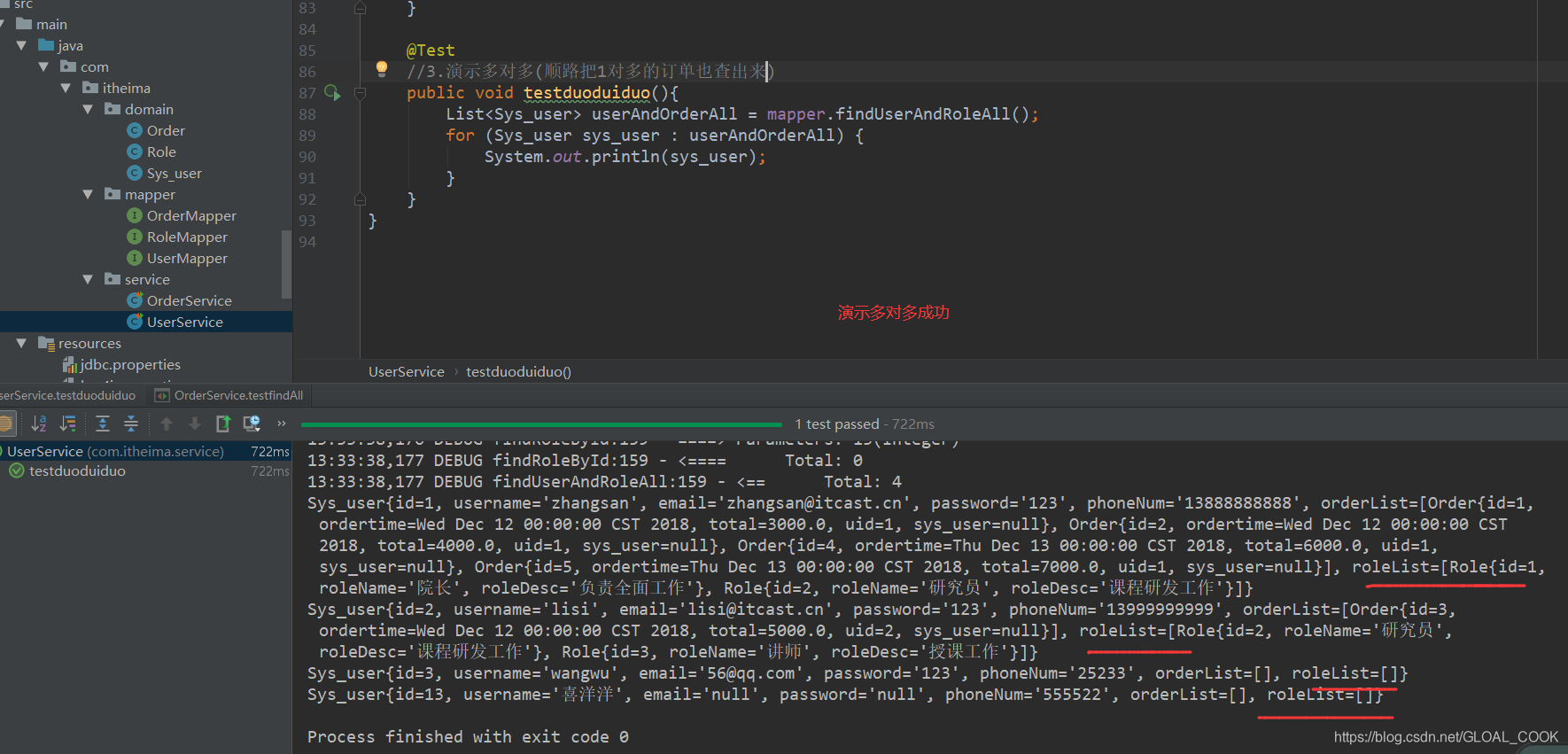
Task: Collapse the mapper package
Action: (88, 194)
